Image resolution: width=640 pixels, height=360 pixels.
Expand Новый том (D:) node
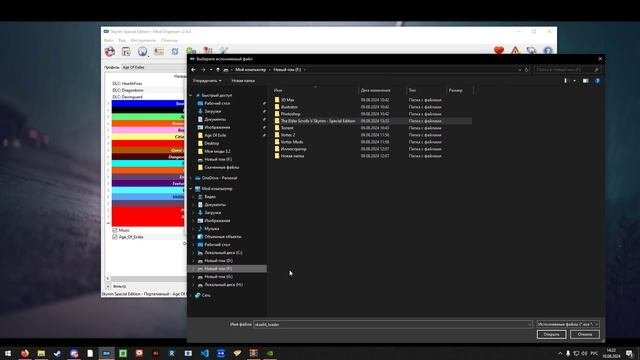click(193, 261)
